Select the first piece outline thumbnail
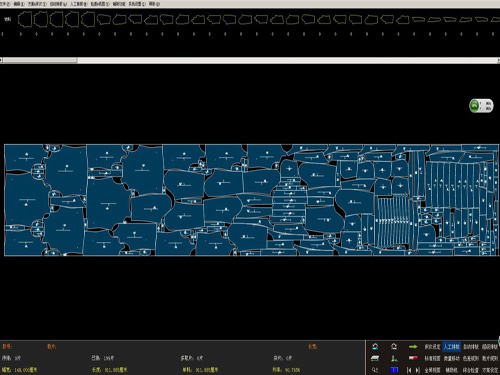 pos(25,19)
